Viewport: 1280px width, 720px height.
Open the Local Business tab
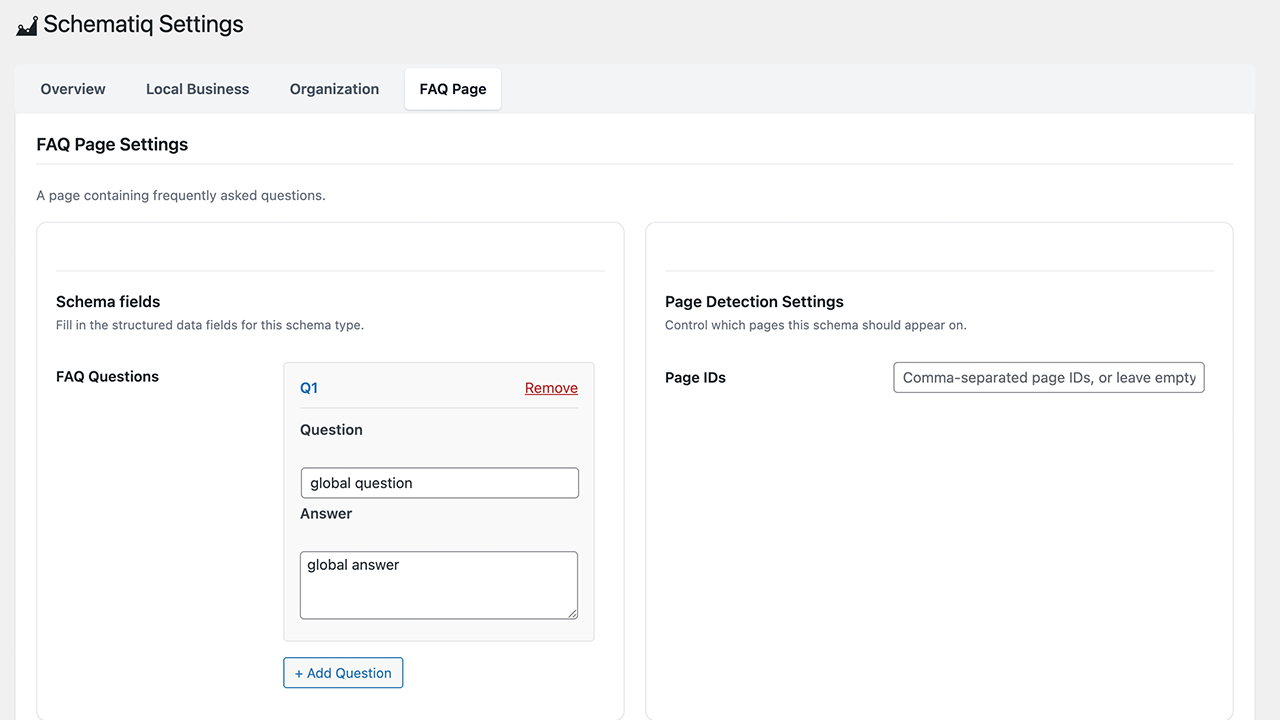[x=197, y=89]
